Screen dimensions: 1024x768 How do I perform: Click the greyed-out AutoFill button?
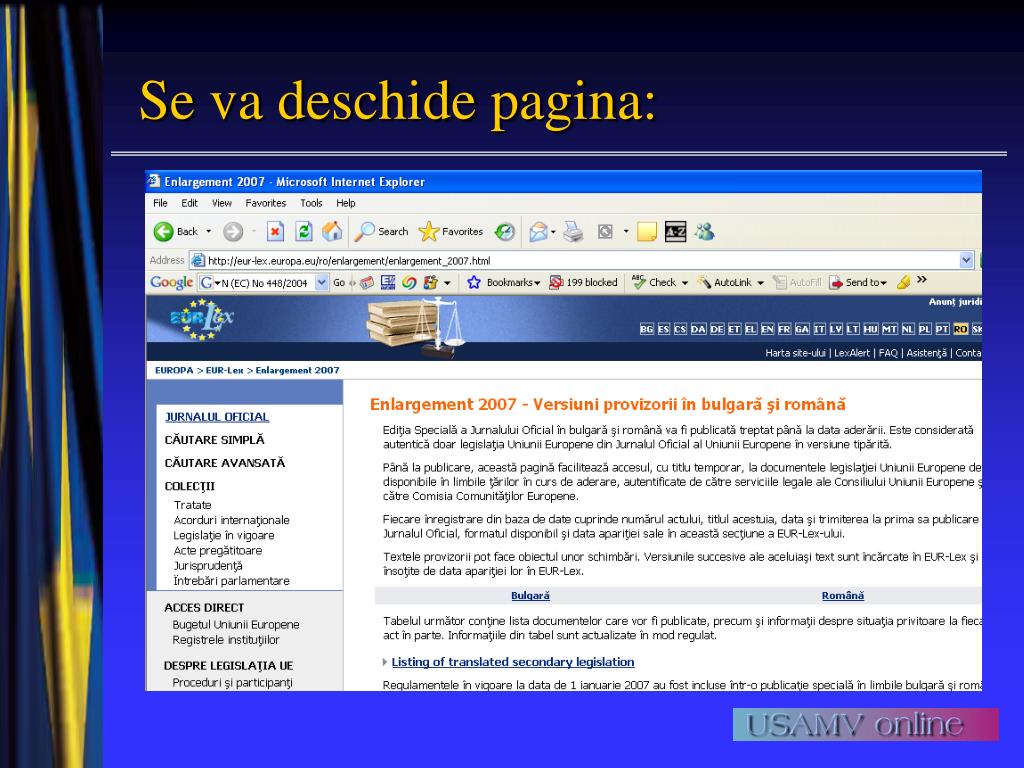click(797, 282)
